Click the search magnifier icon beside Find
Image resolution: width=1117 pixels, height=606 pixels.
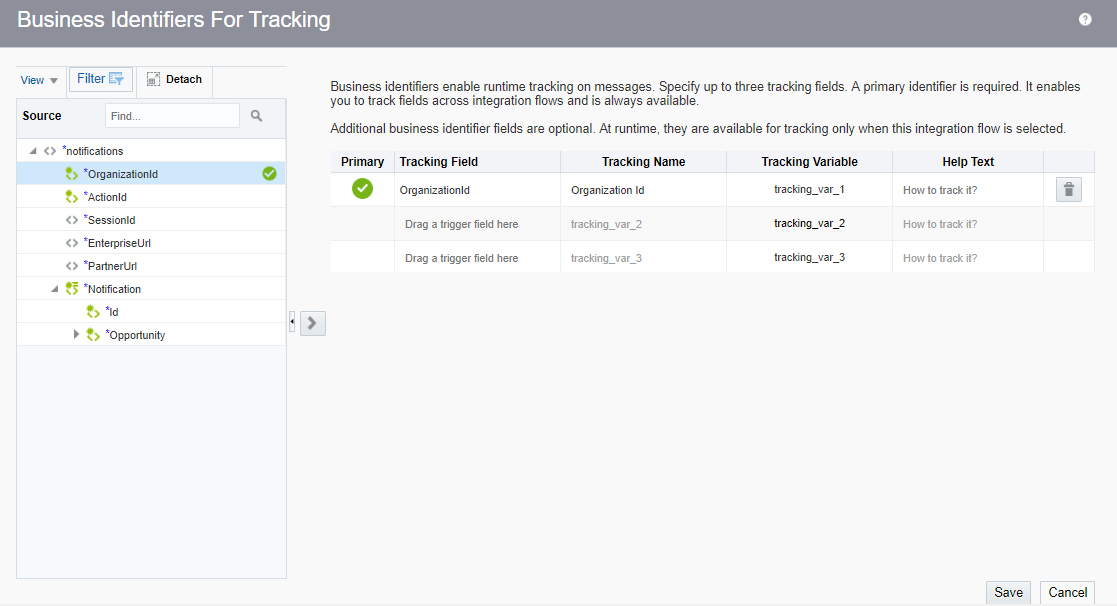pos(256,115)
